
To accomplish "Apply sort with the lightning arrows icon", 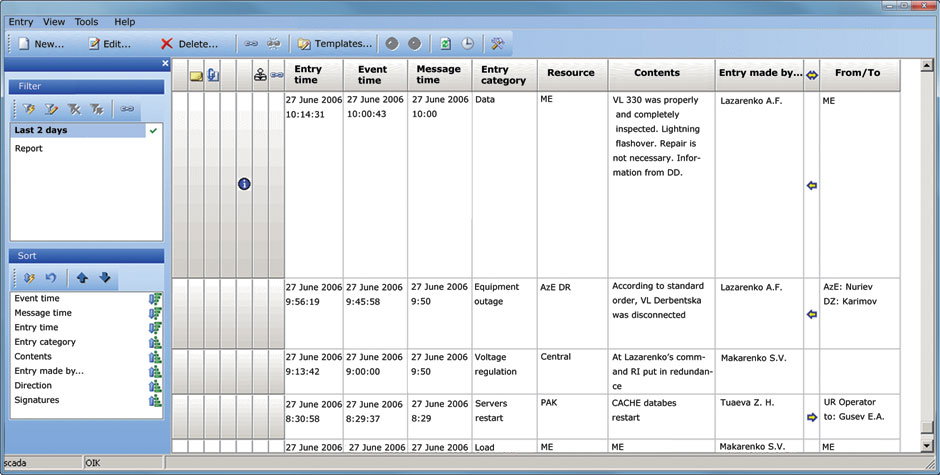I will [x=29, y=278].
